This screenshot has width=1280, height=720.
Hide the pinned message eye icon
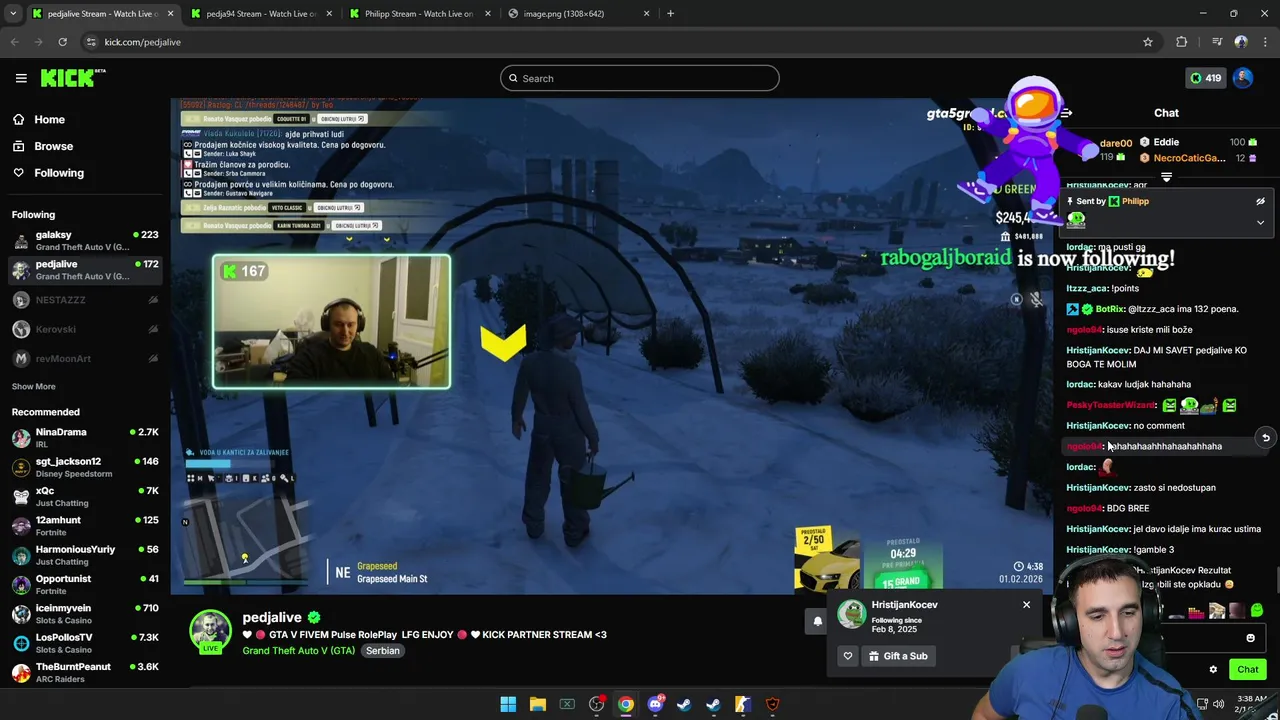[1260, 201]
